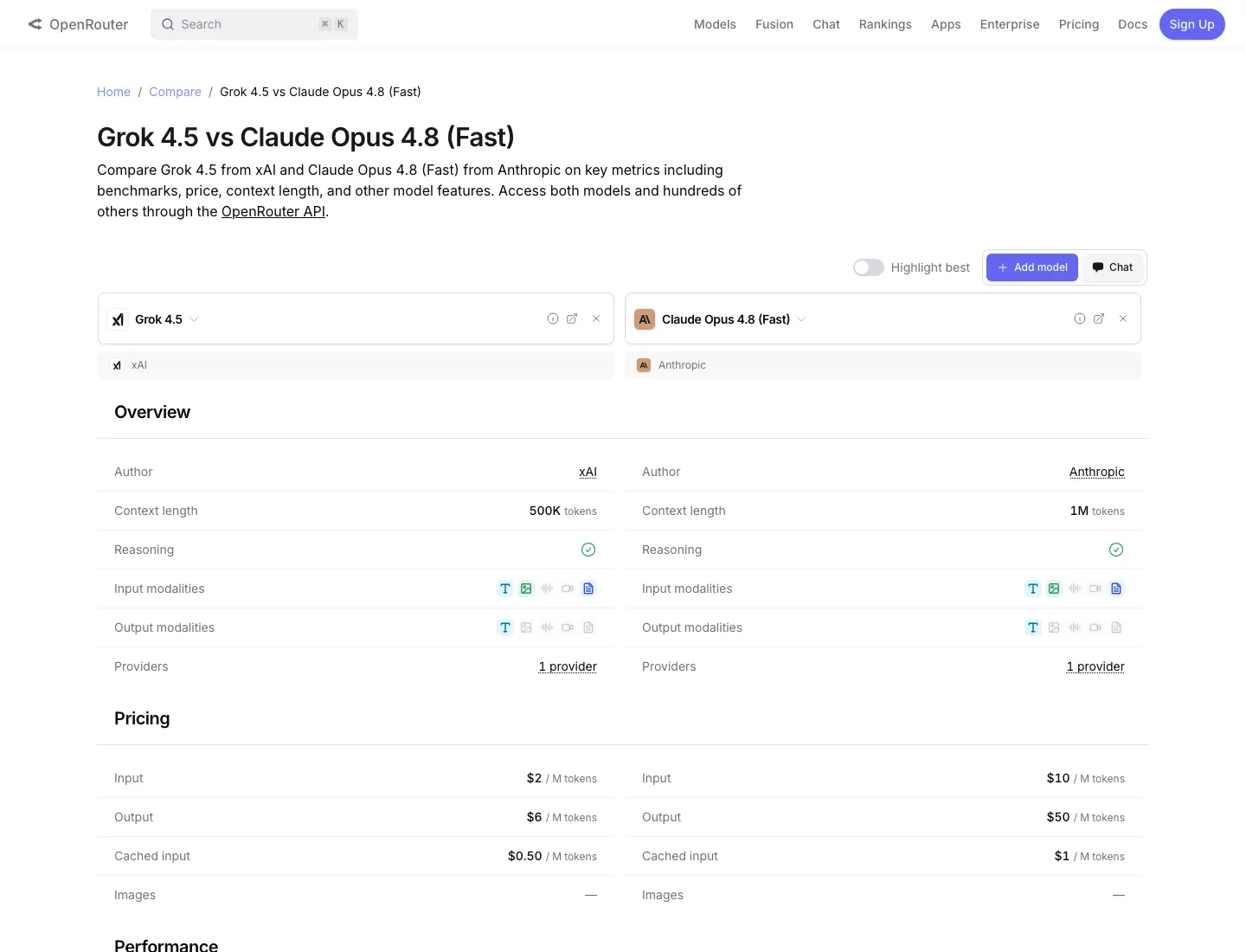Image resolution: width=1246 pixels, height=952 pixels.
Task: Remove Grok 4.5 from comparison
Action: [x=596, y=318]
